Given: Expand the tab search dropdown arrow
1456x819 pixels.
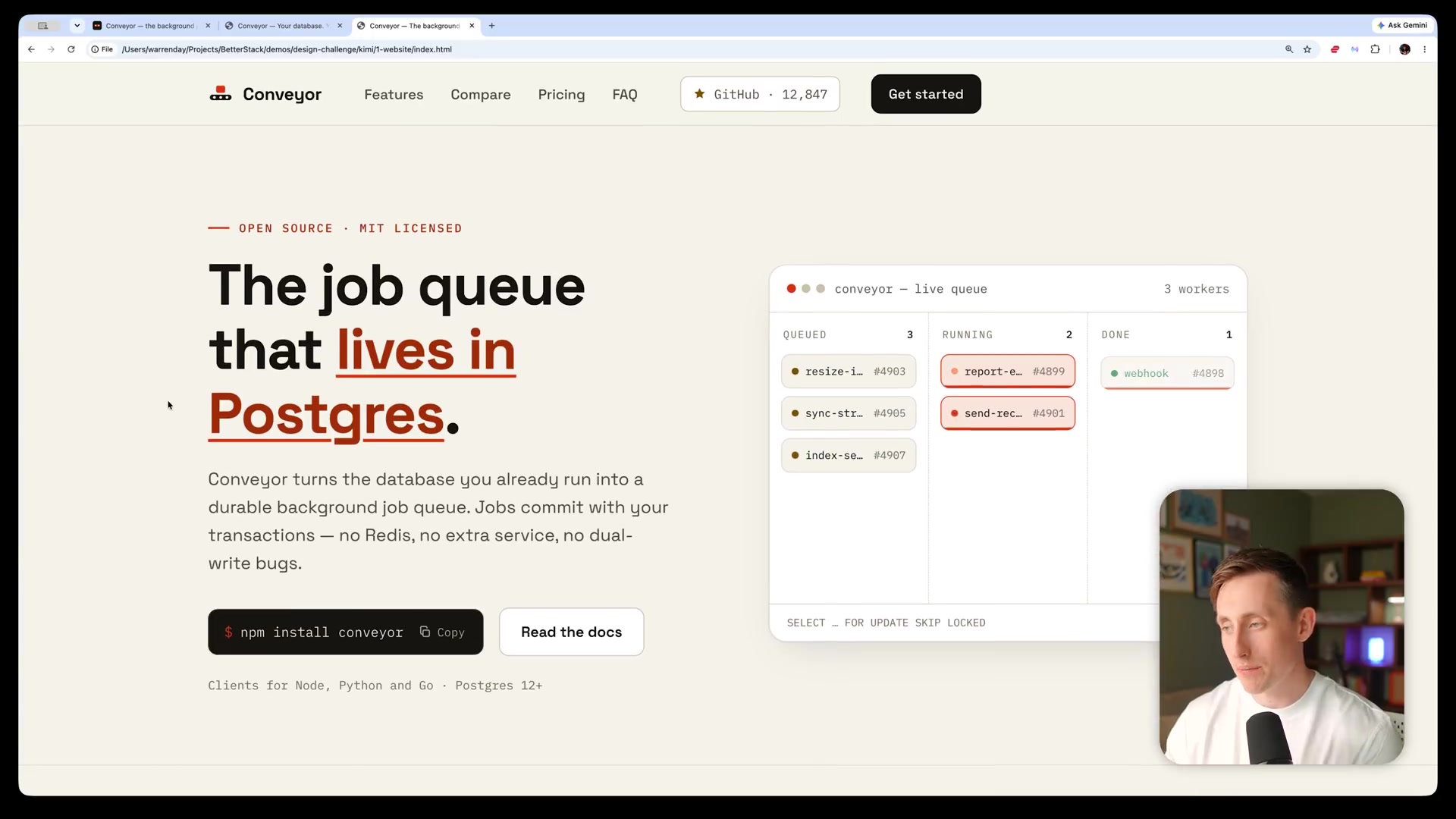Looking at the screenshot, I should point(77,26).
